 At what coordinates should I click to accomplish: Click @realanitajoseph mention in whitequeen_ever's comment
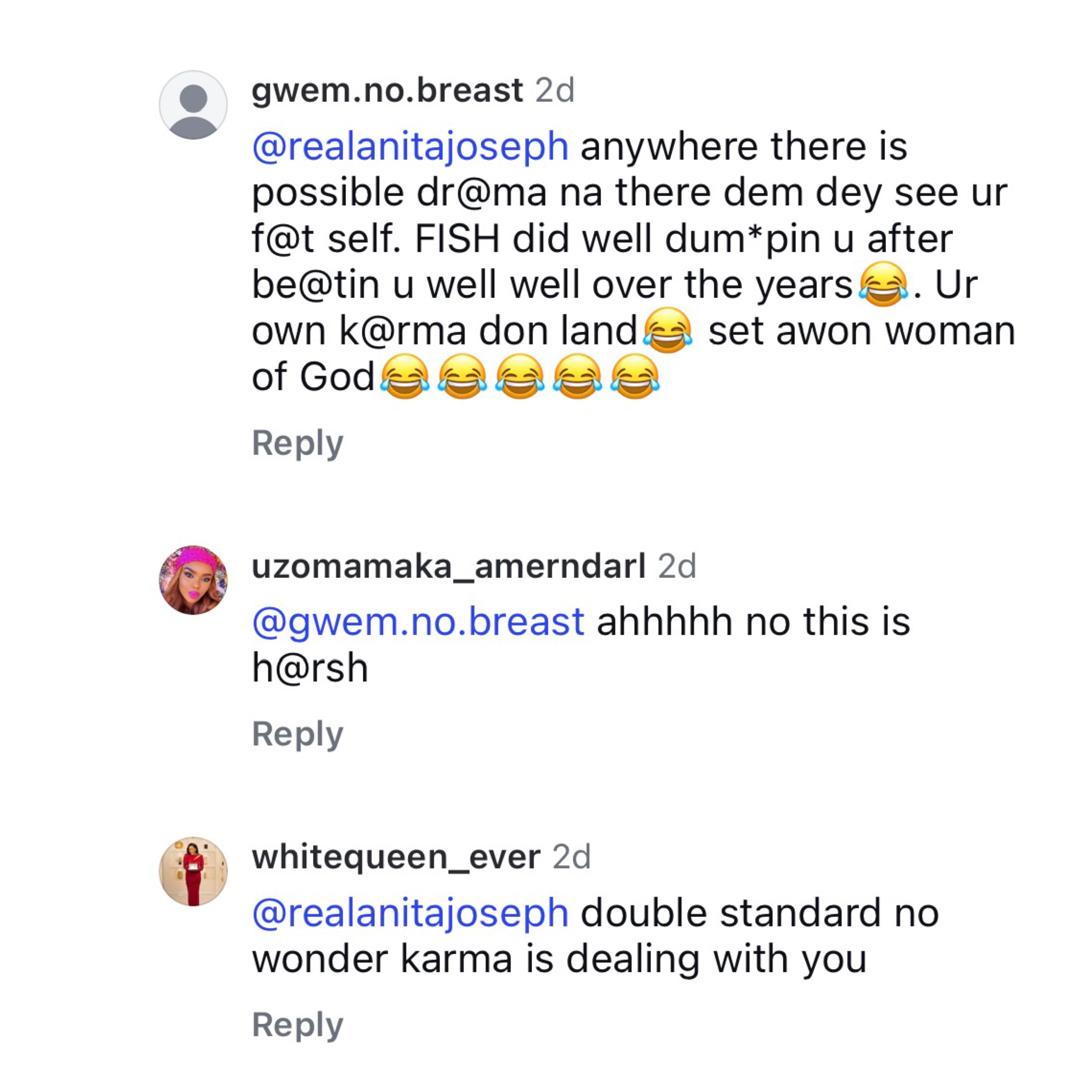410,913
